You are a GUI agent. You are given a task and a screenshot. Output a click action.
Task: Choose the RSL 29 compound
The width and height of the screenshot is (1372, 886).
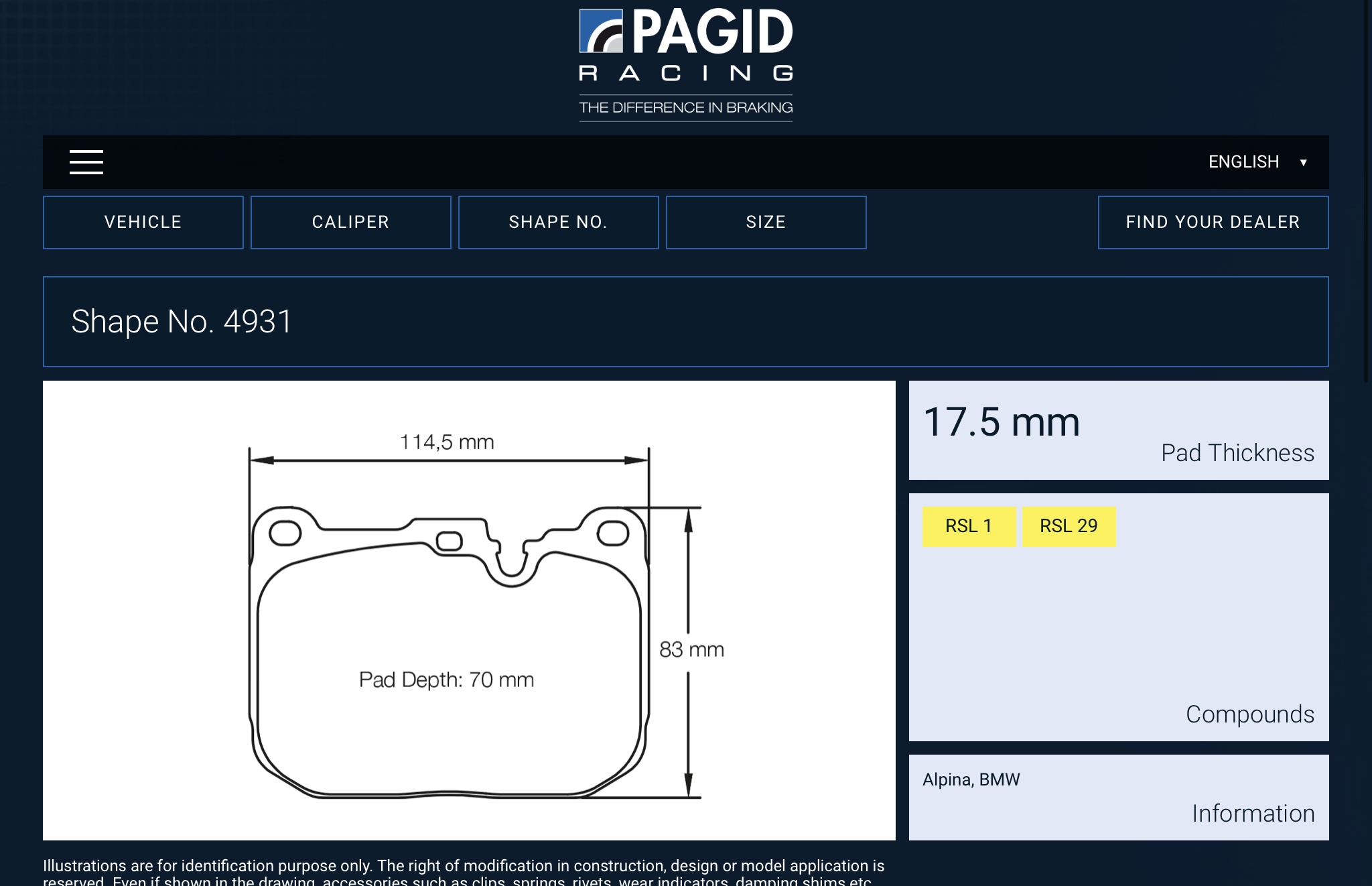point(1069,527)
